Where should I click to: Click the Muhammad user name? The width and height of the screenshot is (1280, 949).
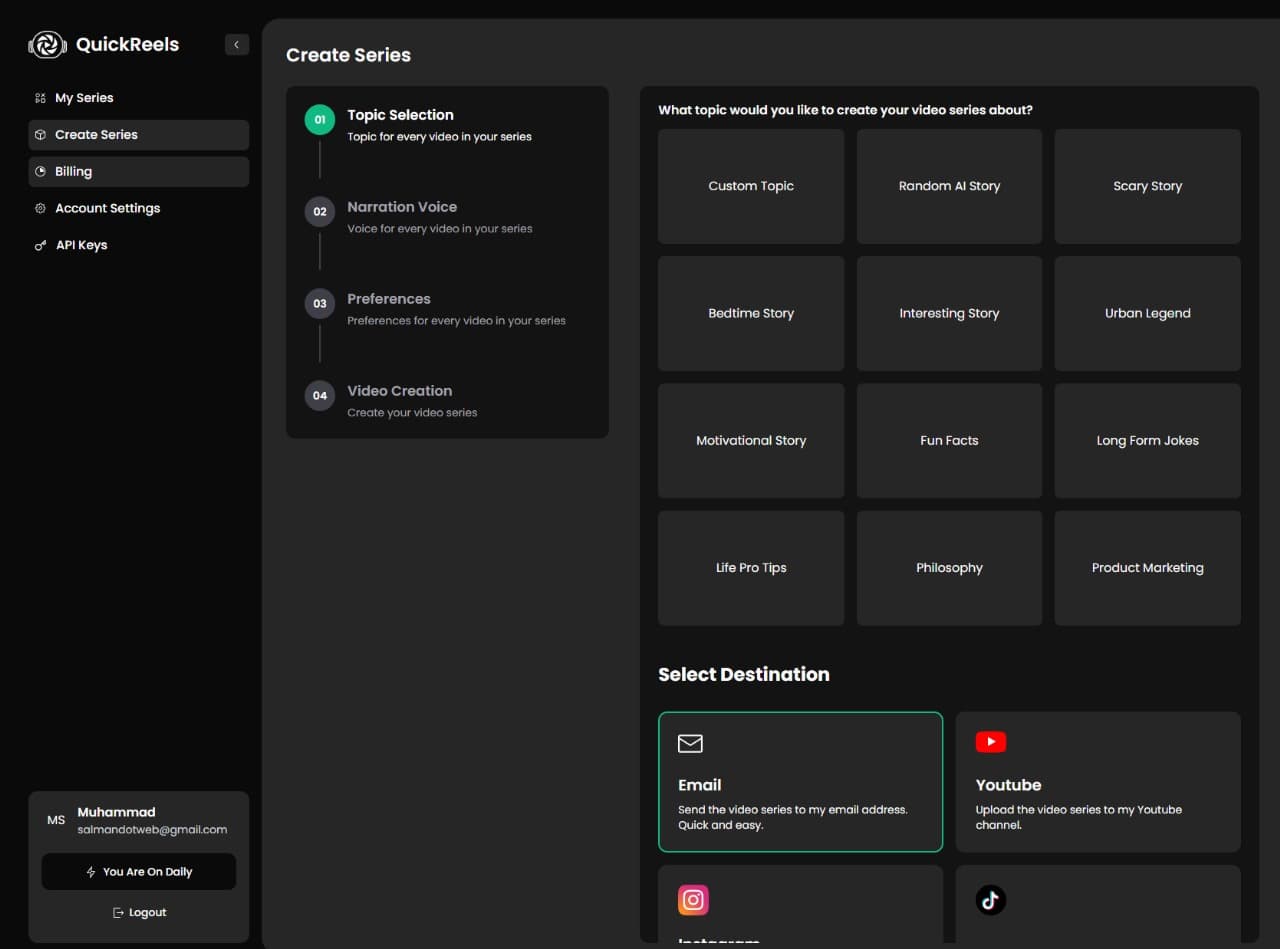coord(116,812)
